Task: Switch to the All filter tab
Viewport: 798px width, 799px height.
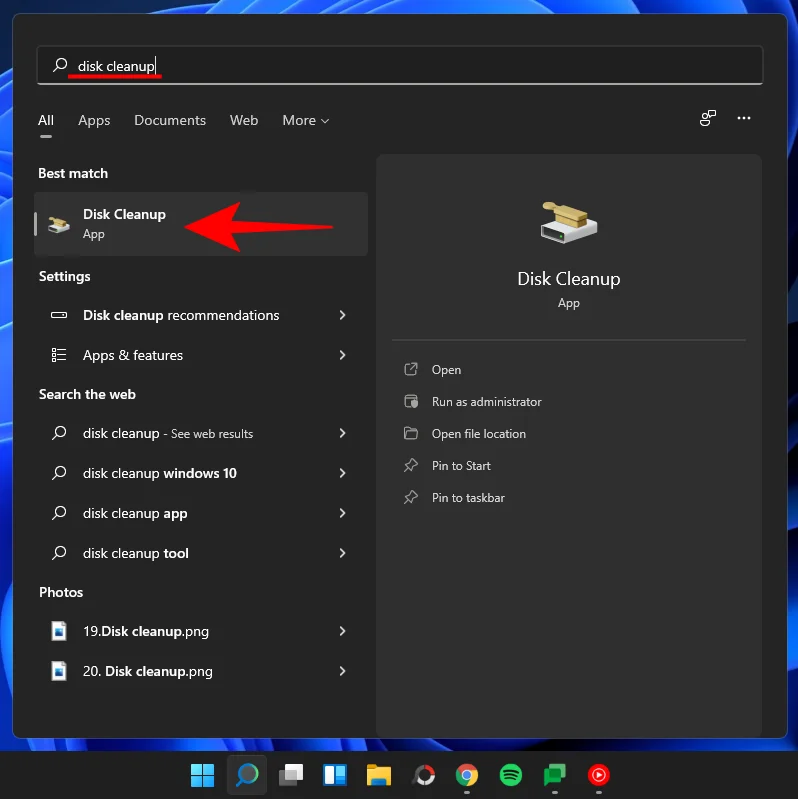Action: click(x=46, y=120)
